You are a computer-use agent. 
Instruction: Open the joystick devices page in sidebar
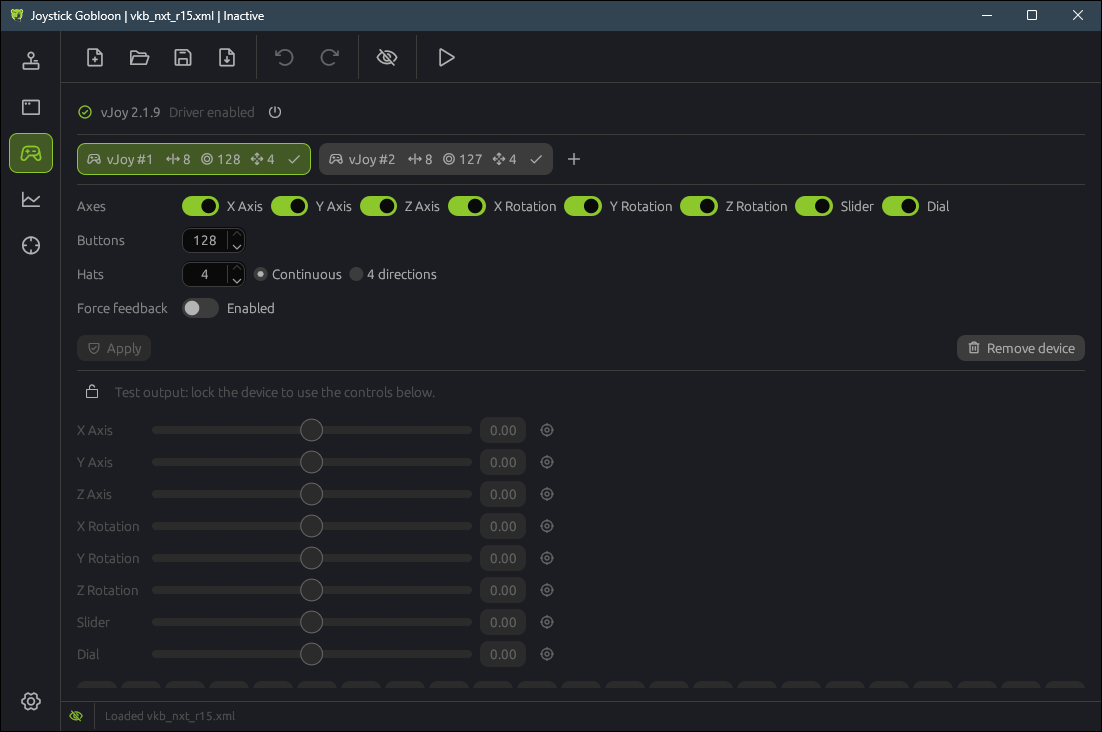tap(31, 61)
